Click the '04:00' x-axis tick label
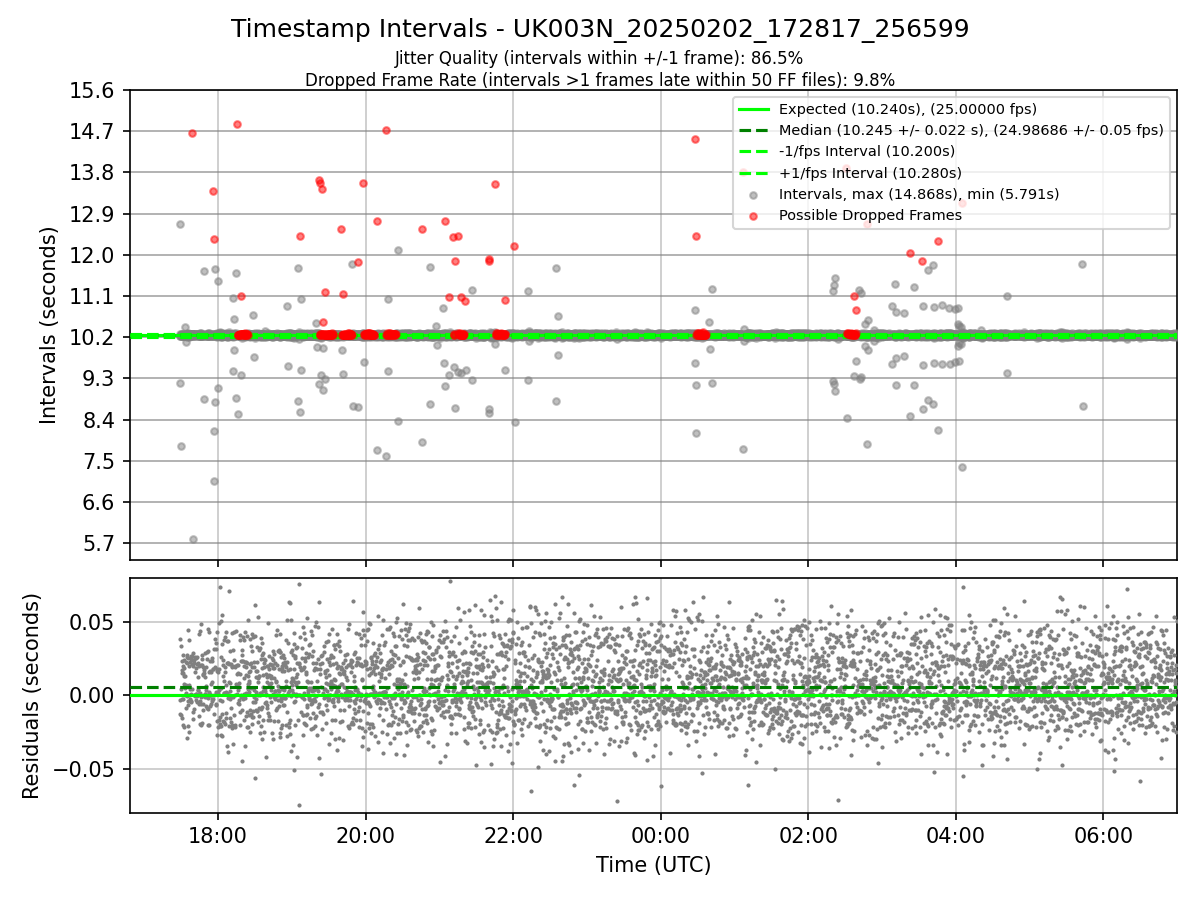Image resolution: width=1200 pixels, height=900 pixels. coord(956,835)
